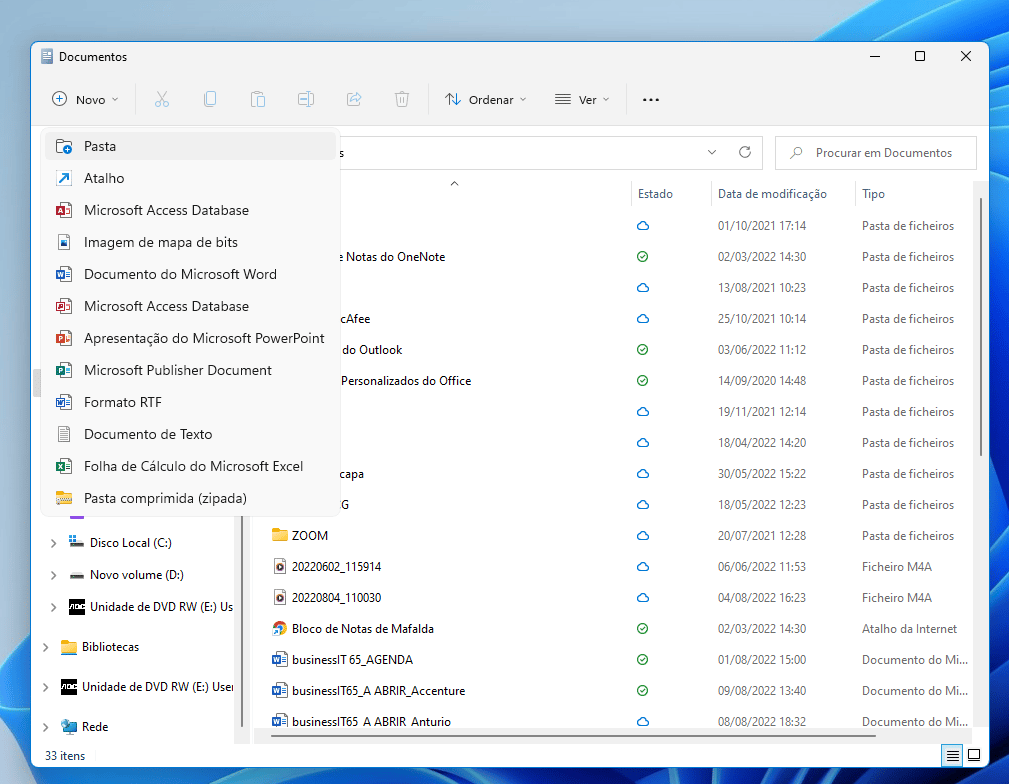1009x784 pixels.
Task: Click the ZOOM folder icon
Action: 279,536
